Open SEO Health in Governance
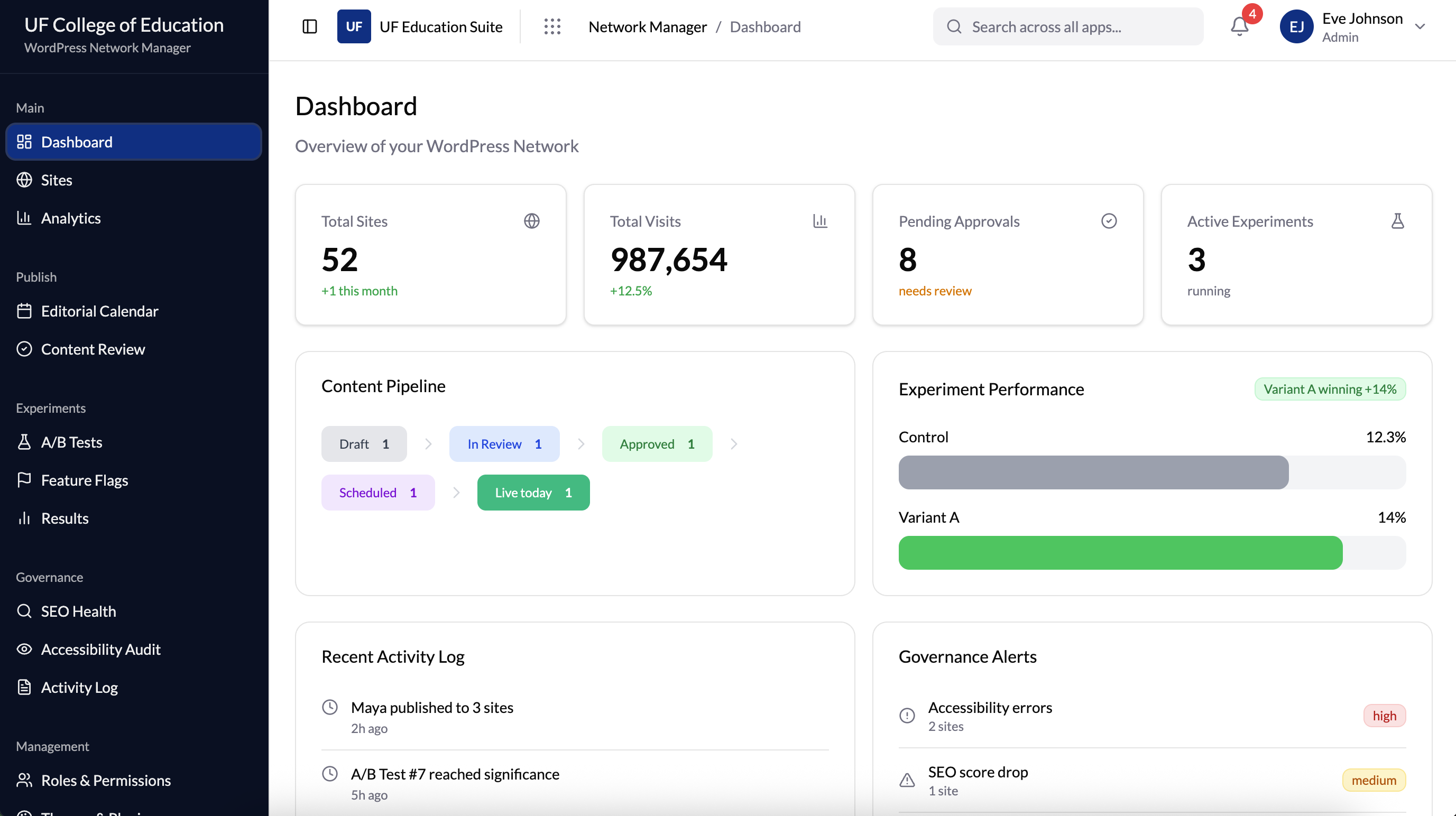Screen dimensions: 1456x816 click(x=133, y=611)
